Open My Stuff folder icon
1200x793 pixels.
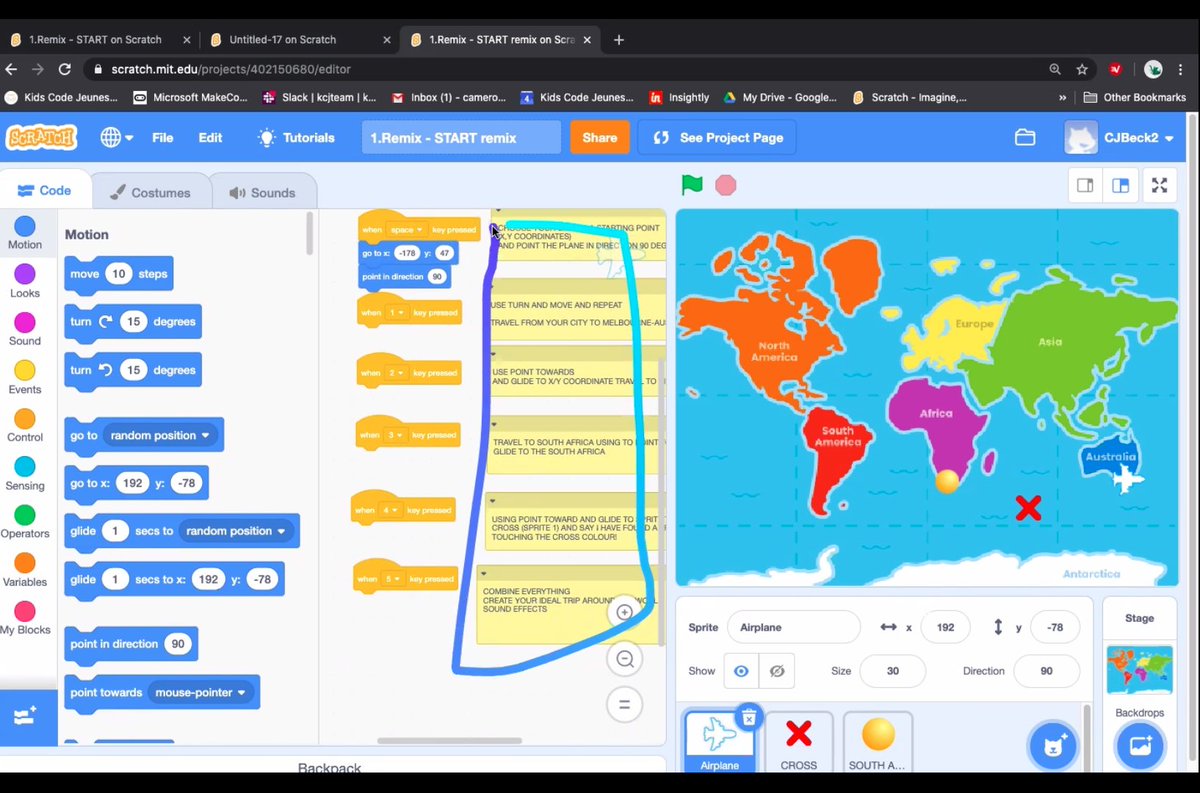[1025, 138]
